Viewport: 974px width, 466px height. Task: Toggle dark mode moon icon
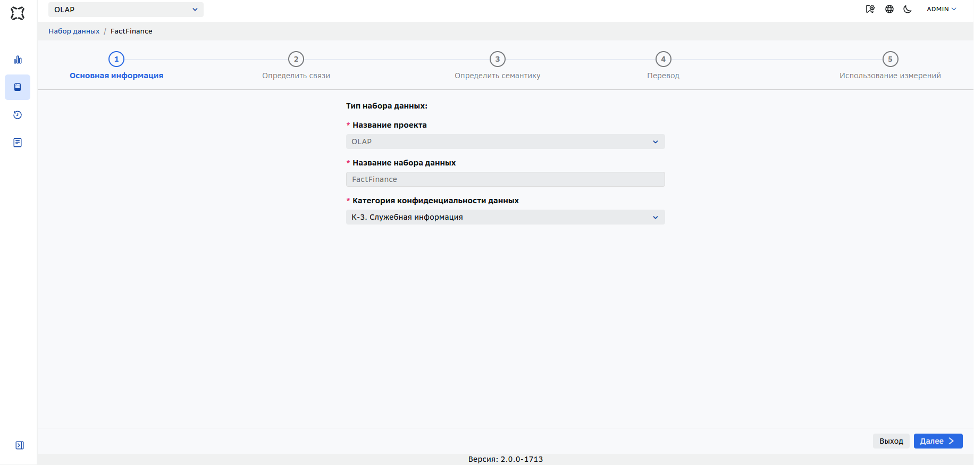click(x=907, y=9)
